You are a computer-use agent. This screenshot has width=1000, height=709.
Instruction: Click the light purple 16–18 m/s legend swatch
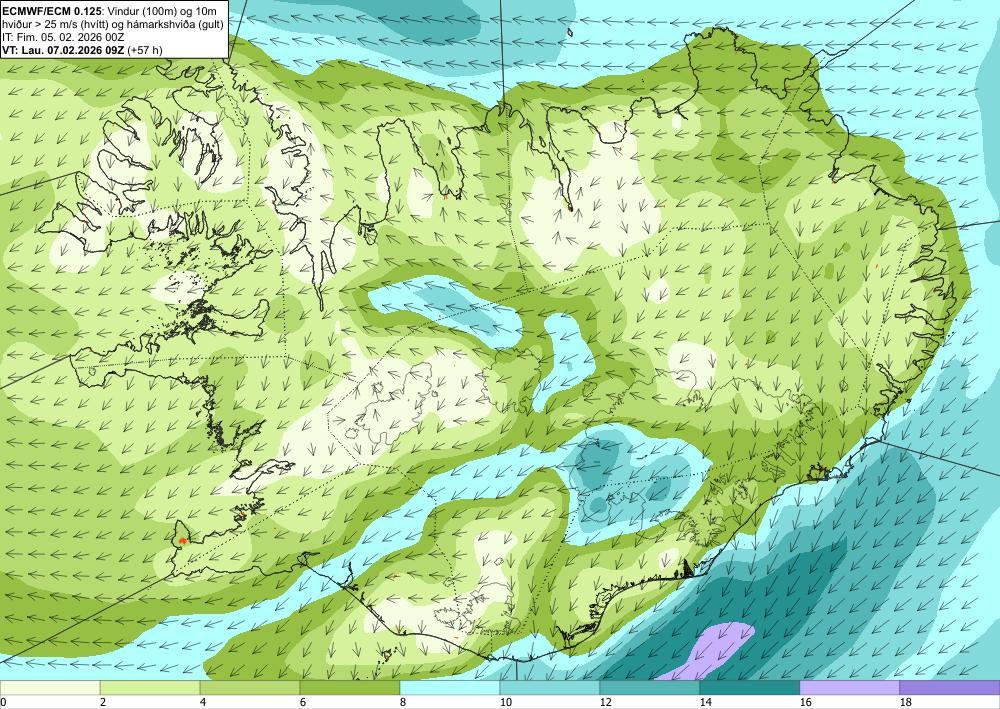(849, 688)
